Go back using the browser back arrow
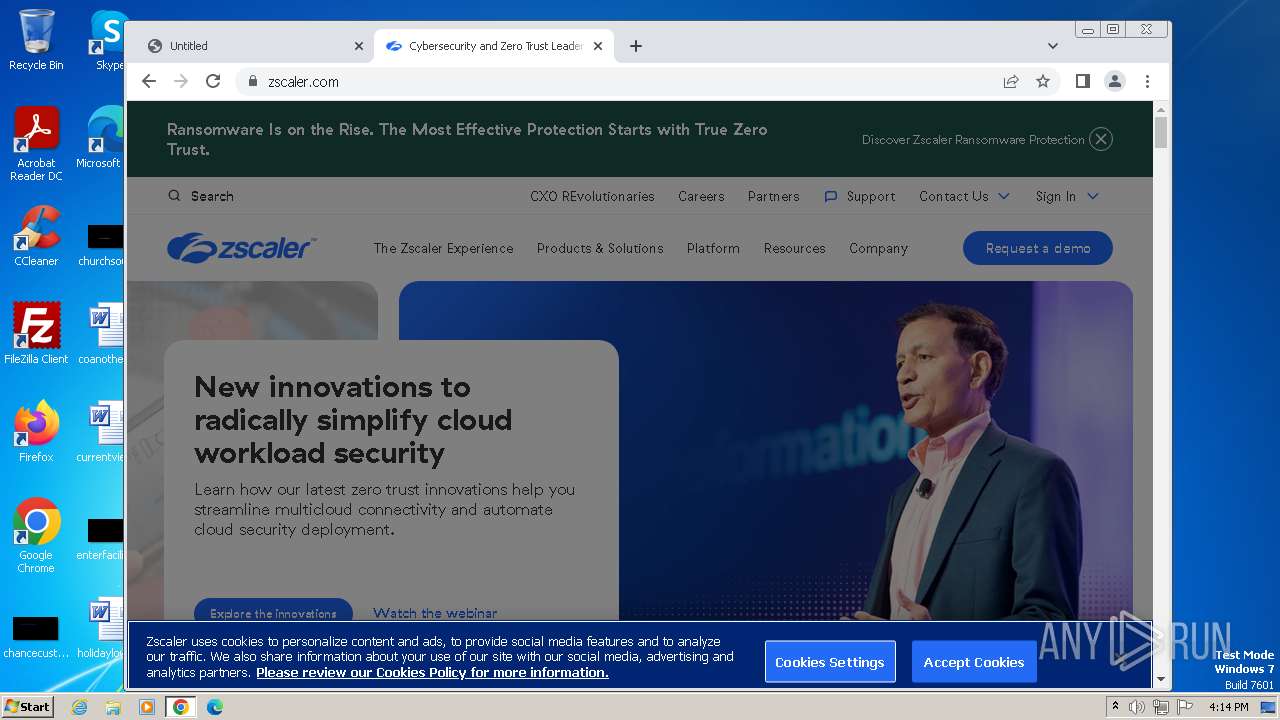Viewport: 1280px width, 720px height. coord(149,81)
